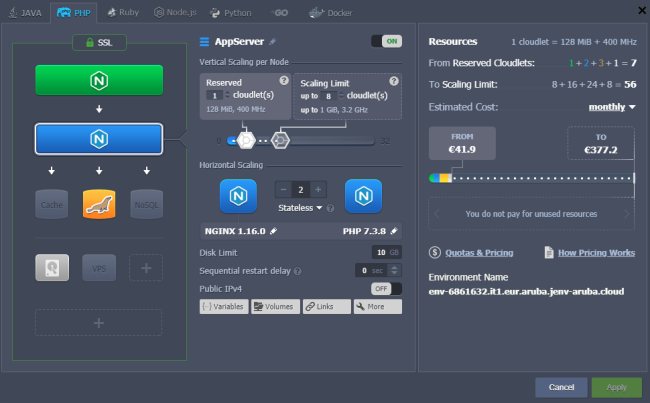This screenshot has width=650, height=403.
Task: Select the GO tab
Action: 280,13
